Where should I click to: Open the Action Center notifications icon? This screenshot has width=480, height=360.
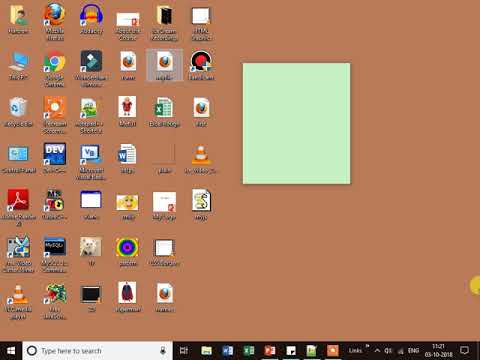coord(465,351)
